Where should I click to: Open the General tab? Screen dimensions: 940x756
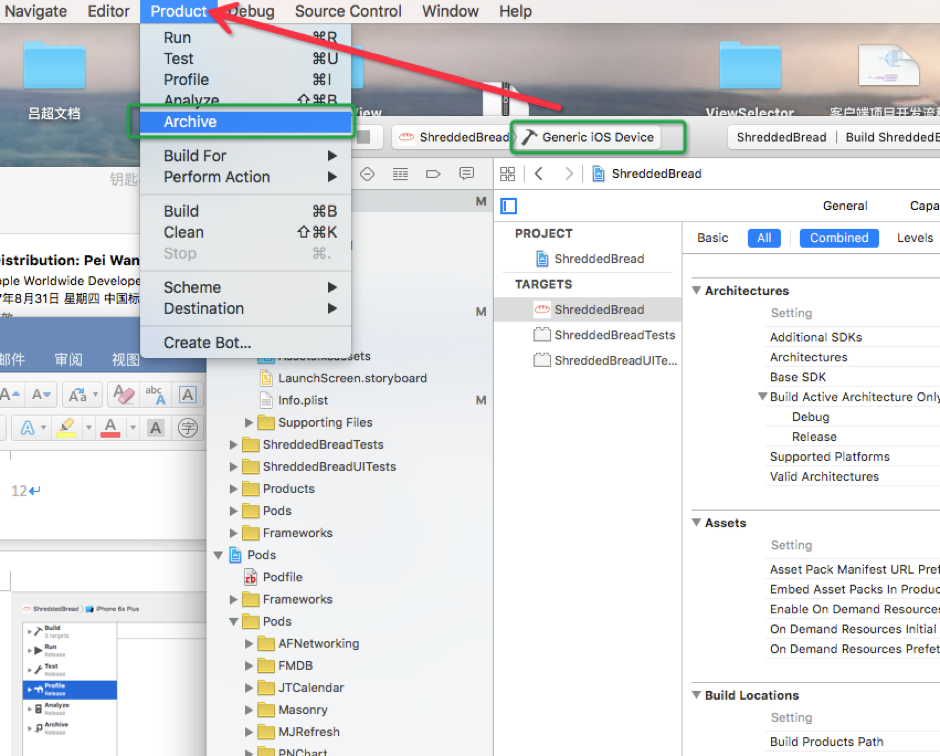(x=845, y=206)
